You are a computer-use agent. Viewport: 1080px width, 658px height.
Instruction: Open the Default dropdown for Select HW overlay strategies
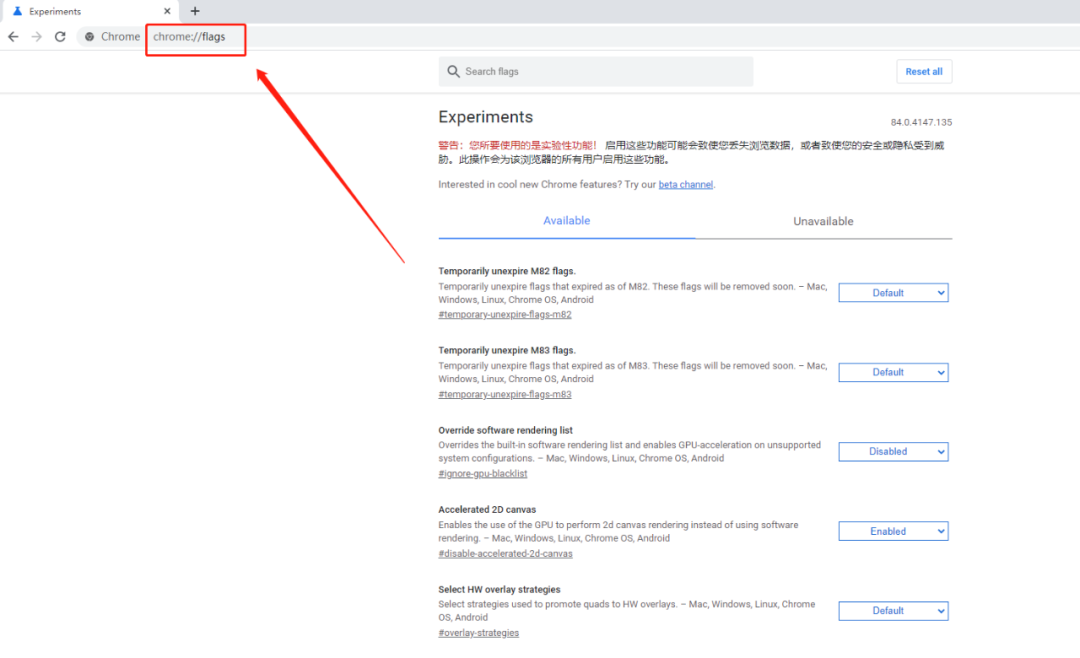[893, 610]
